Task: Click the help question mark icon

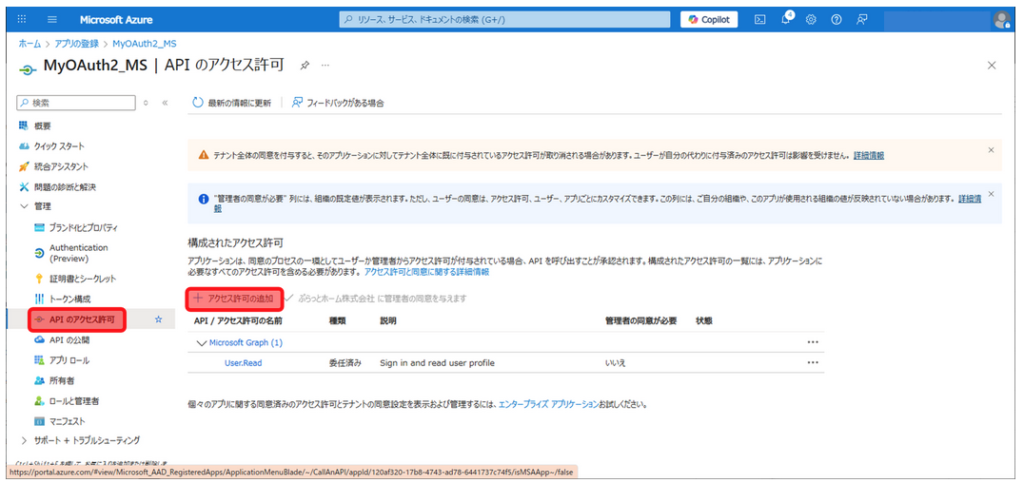Action: click(x=836, y=20)
